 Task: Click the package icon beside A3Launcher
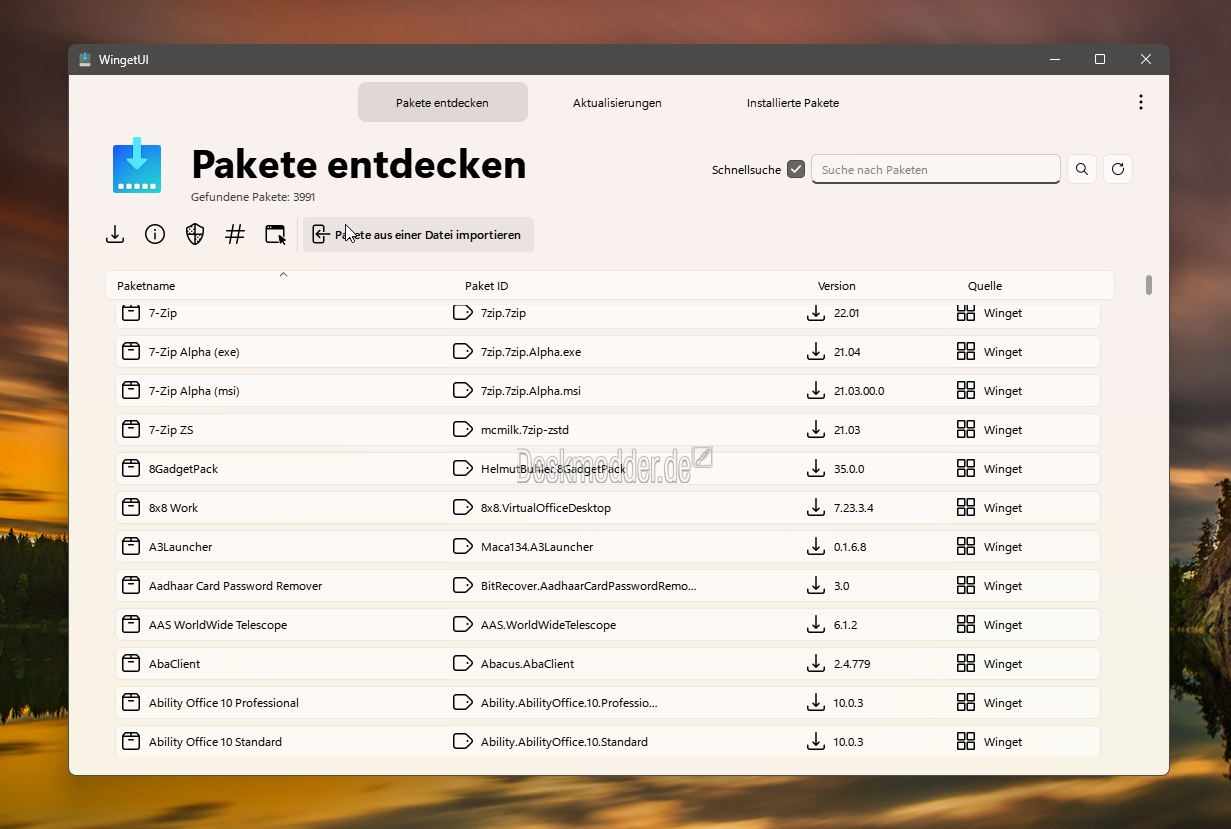[130, 547]
